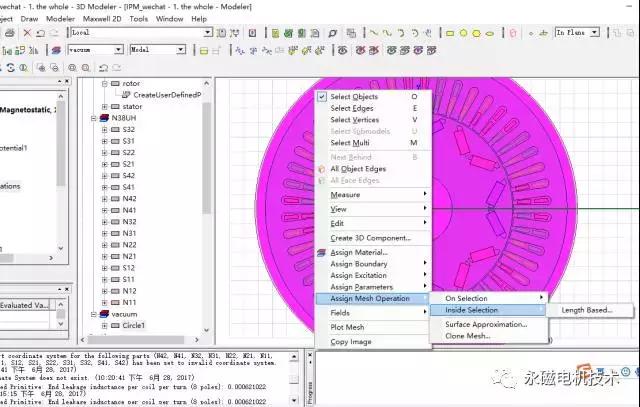Click Plot Mesh in context menu

tap(347, 327)
